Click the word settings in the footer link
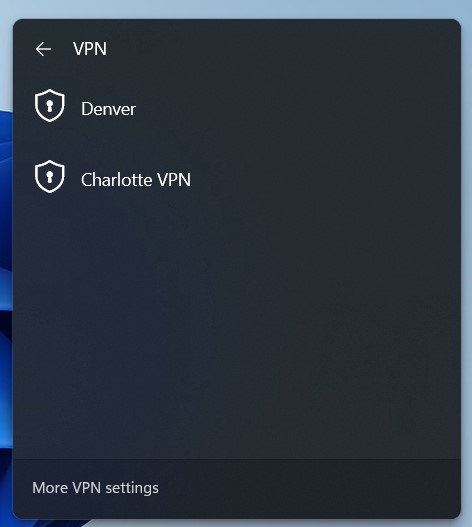Viewport: 472px width, 527px height. click(132, 488)
